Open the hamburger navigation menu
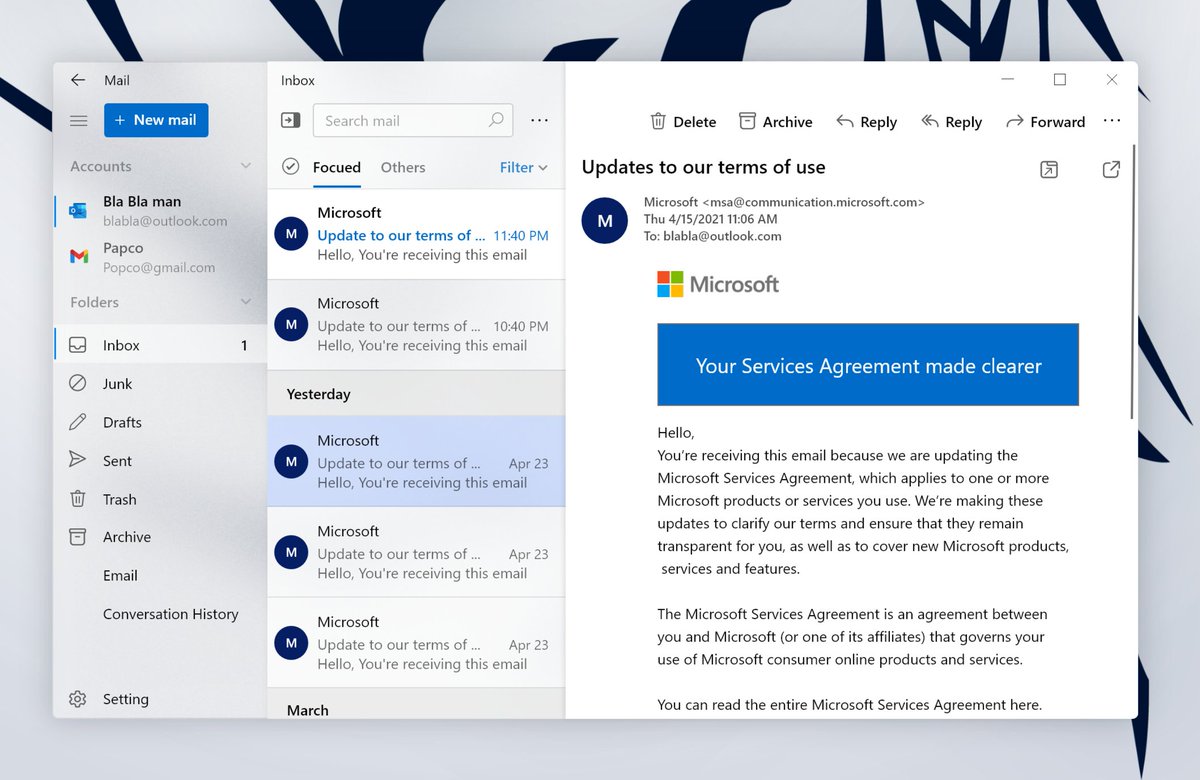1200x780 pixels. [x=78, y=120]
